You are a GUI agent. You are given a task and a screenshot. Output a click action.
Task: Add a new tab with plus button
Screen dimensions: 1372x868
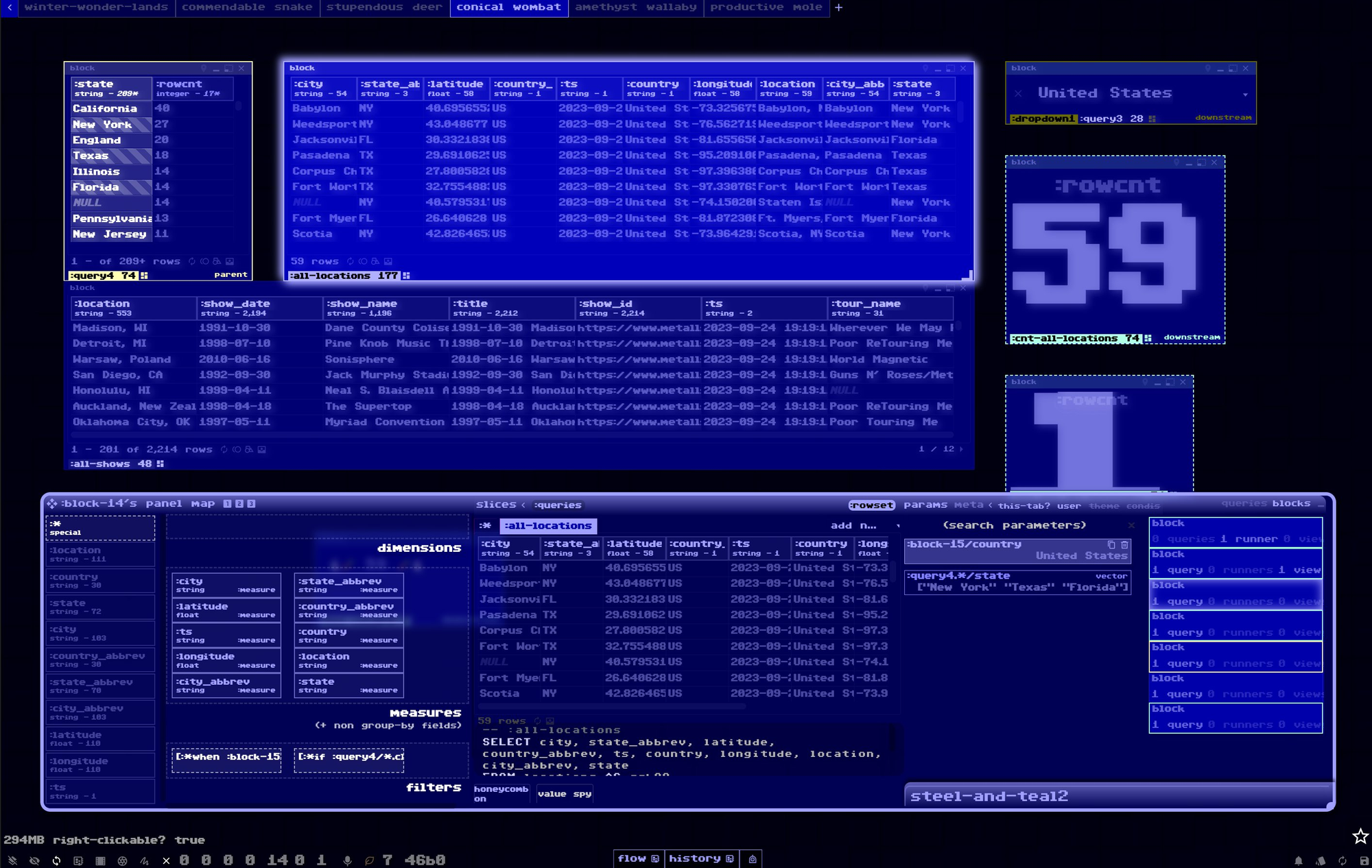[x=838, y=8]
